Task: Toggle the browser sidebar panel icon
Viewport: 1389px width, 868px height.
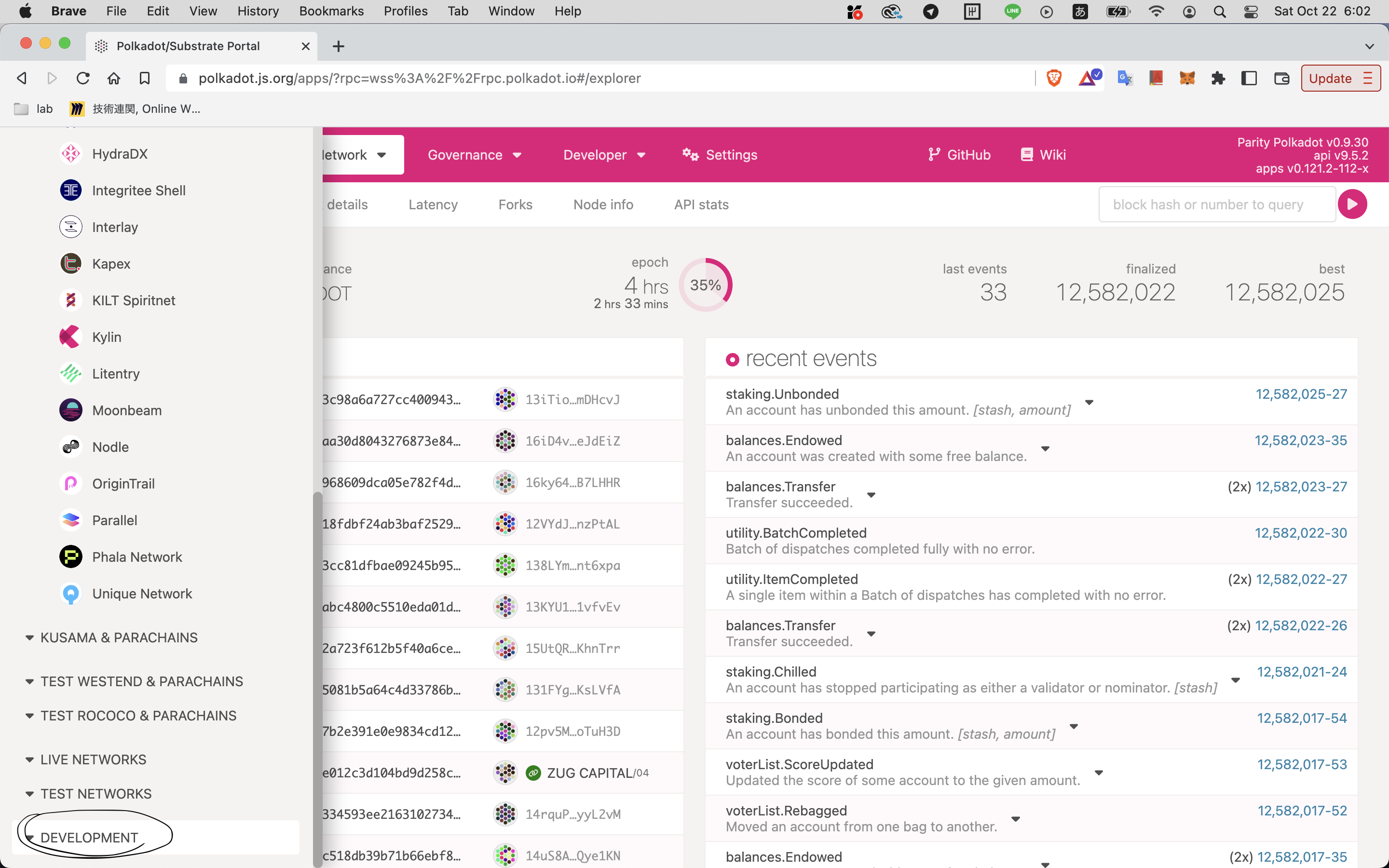Action: 1249,78
